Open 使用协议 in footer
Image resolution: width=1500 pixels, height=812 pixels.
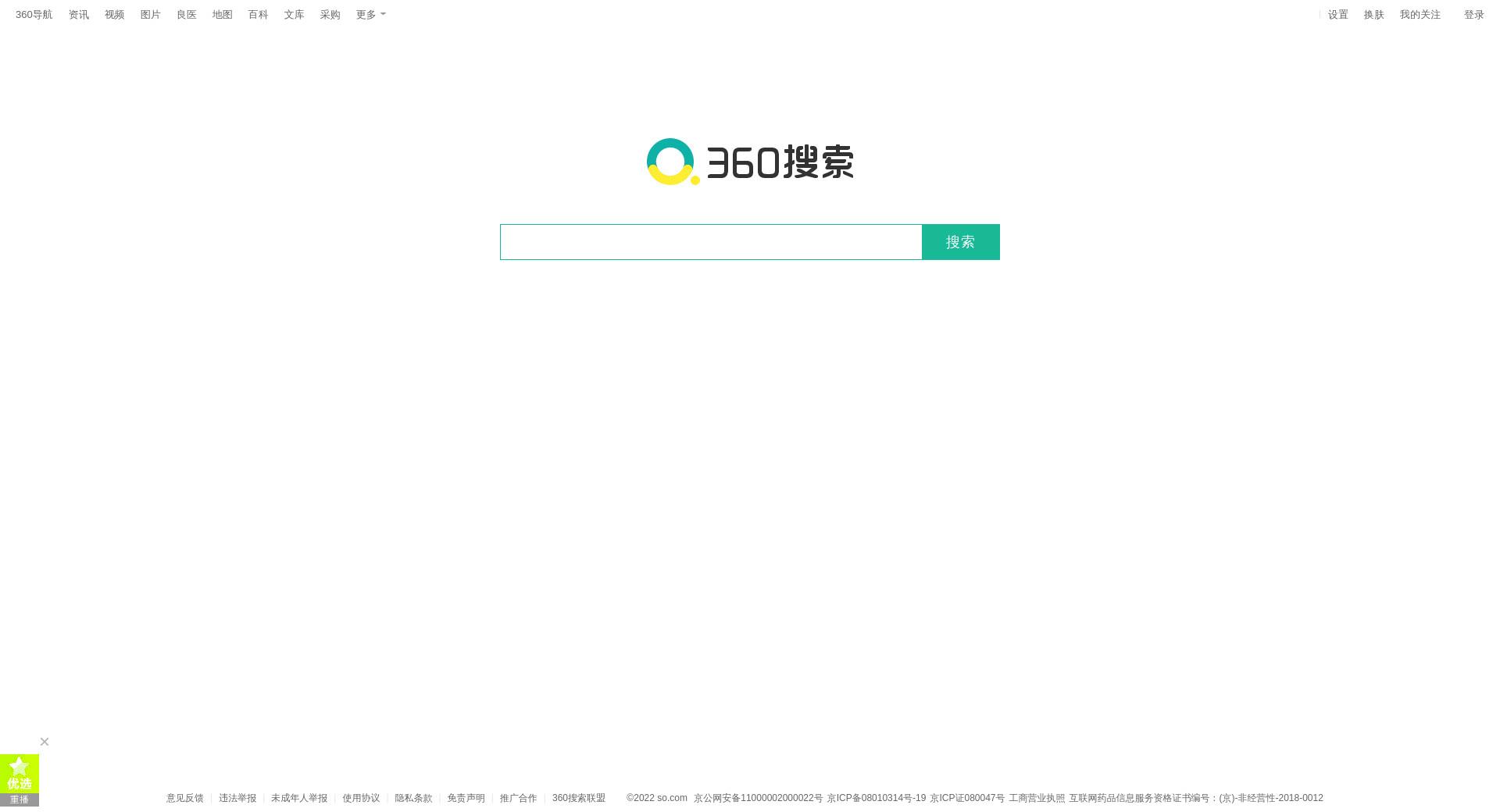(361, 798)
